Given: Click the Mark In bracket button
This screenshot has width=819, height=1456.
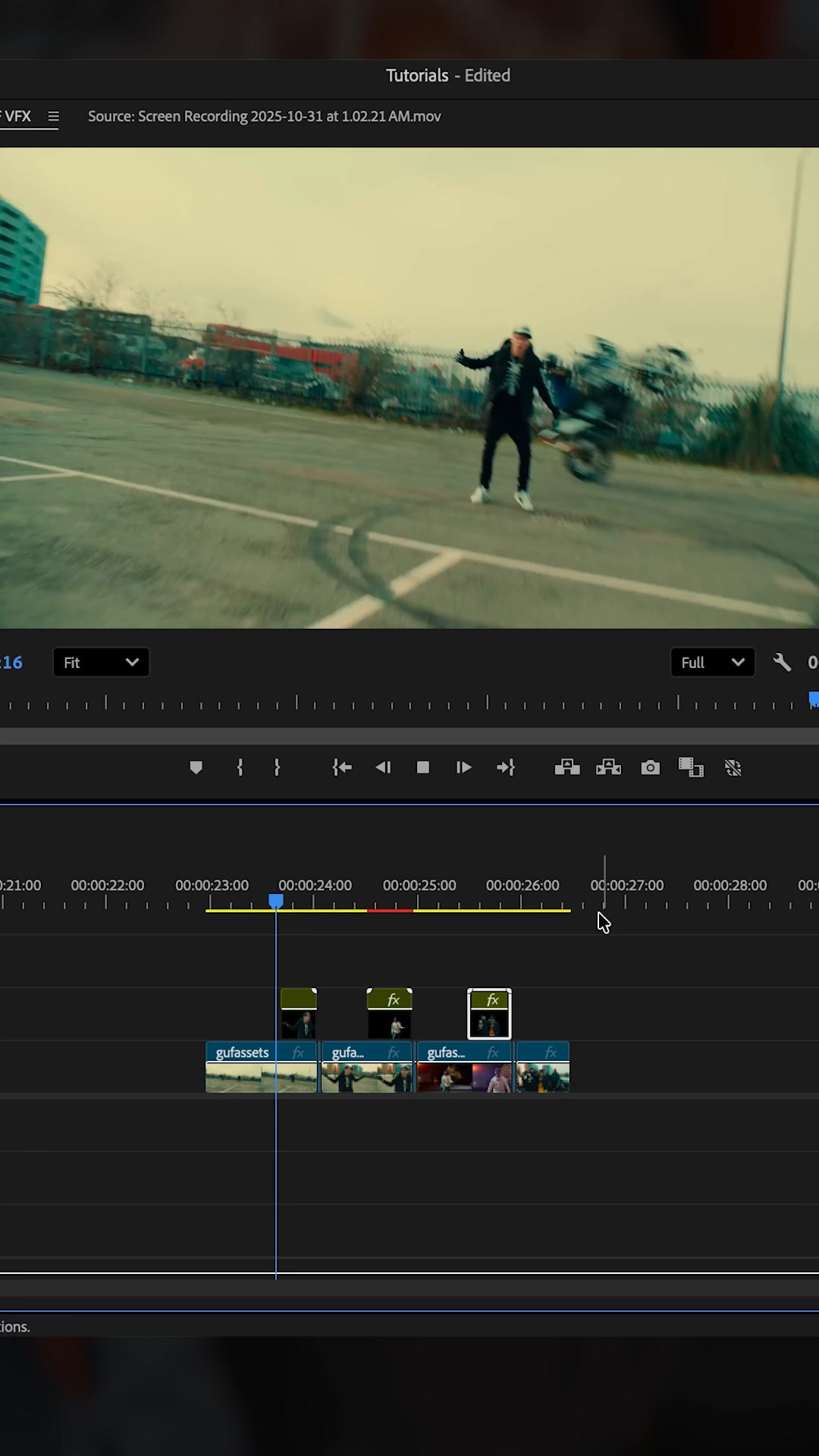Looking at the screenshot, I should tap(240, 767).
